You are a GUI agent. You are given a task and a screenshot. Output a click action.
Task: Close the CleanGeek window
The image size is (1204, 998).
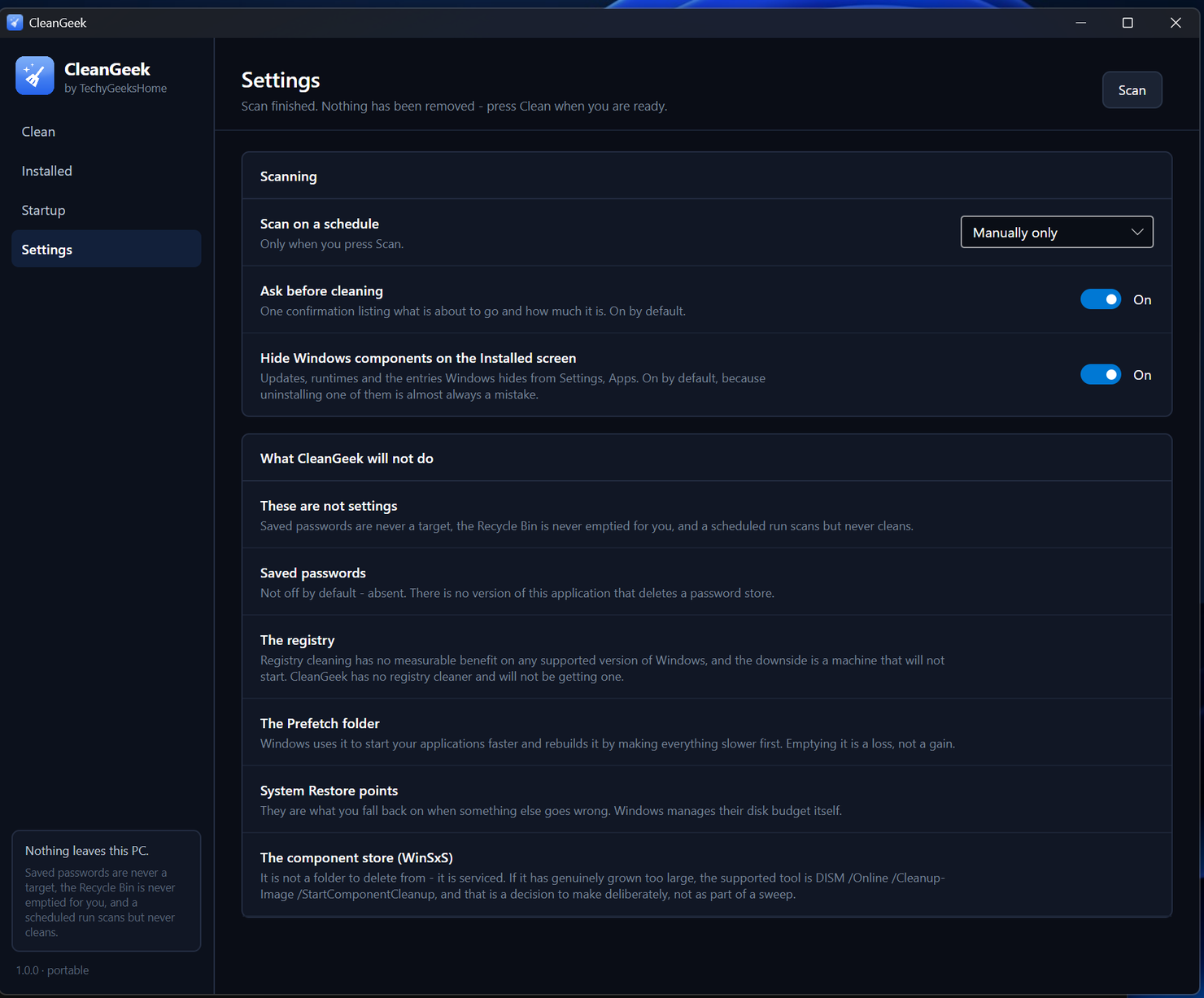click(x=1176, y=23)
